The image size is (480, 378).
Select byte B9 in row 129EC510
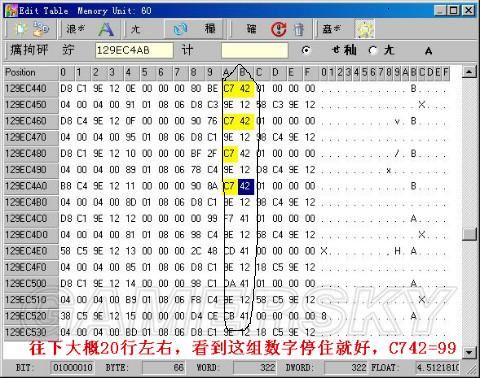click(x=131, y=300)
